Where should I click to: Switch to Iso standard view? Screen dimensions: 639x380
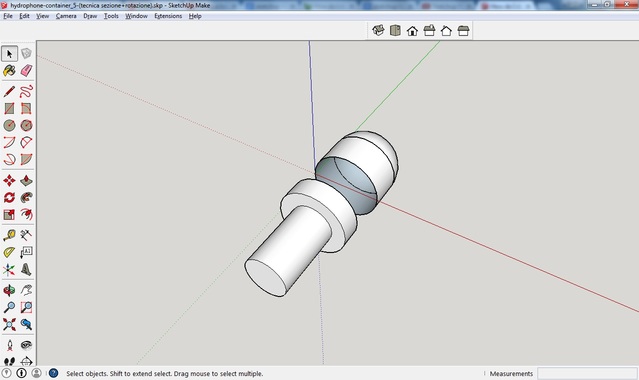(x=378, y=31)
